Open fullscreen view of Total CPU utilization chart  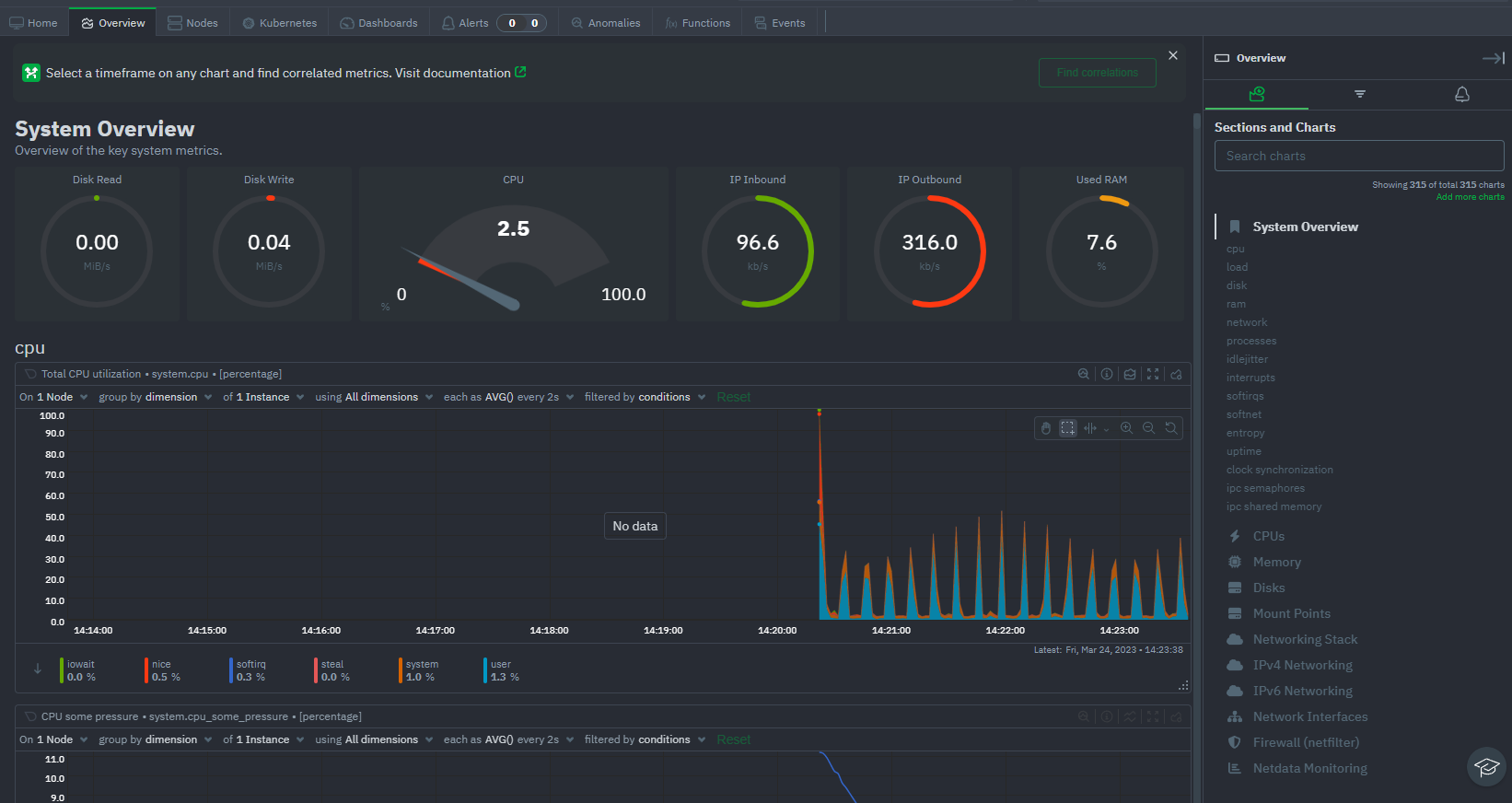pyautogui.click(x=1153, y=374)
